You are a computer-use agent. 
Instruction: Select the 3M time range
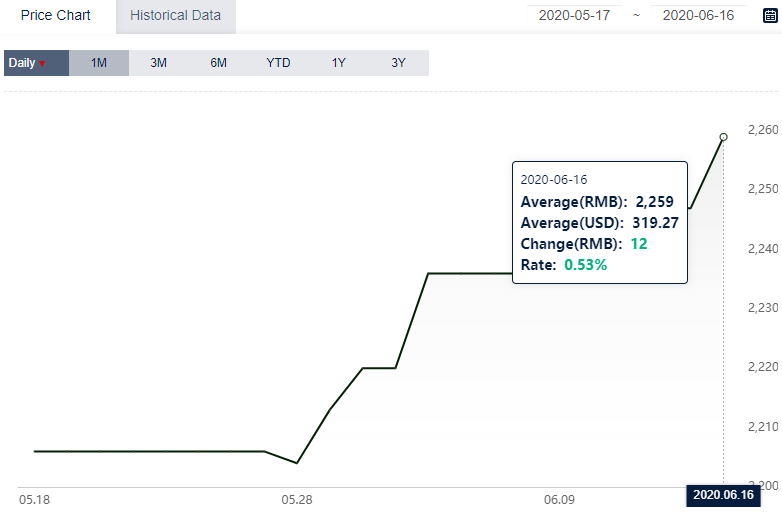click(x=159, y=63)
